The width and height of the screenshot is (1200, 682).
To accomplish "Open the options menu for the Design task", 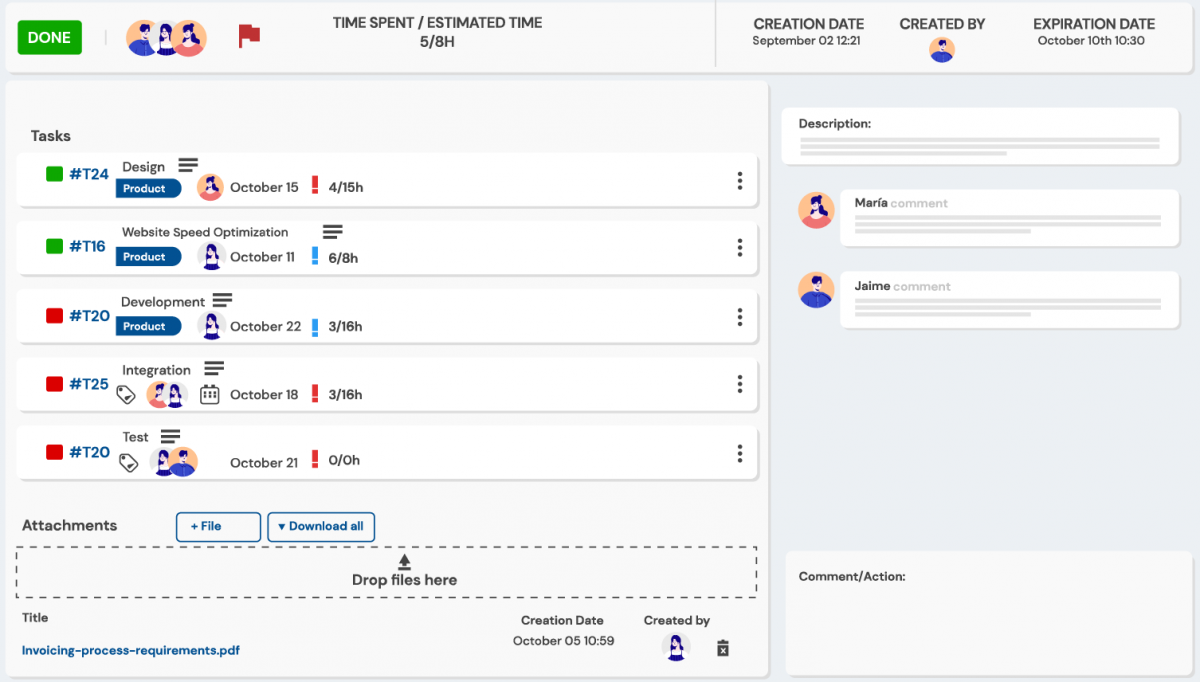I will pyautogui.click(x=739, y=181).
